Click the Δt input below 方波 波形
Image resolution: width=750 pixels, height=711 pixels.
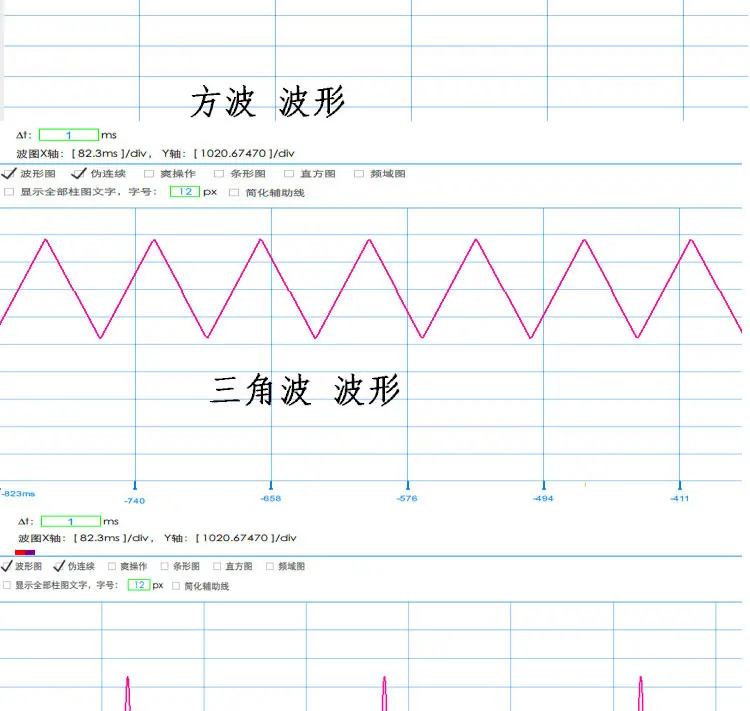[69, 135]
